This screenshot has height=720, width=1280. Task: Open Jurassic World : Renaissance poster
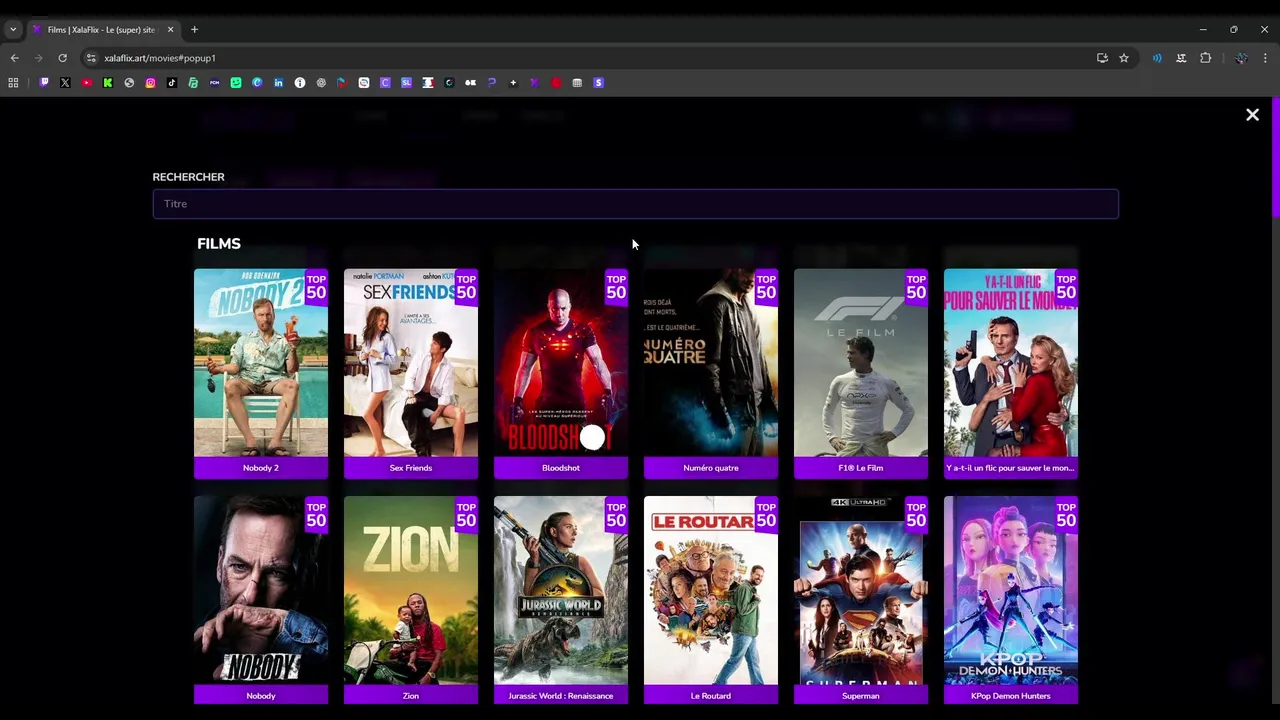(x=561, y=591)
